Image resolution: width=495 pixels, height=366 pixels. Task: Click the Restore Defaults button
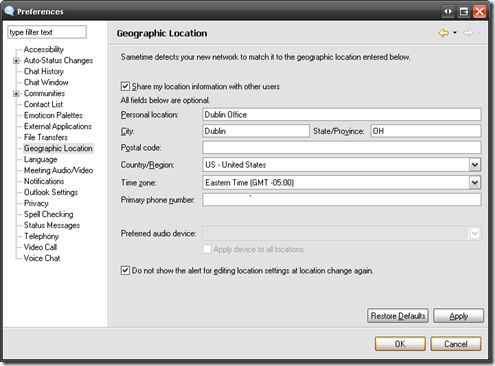[x=398, y=316]
